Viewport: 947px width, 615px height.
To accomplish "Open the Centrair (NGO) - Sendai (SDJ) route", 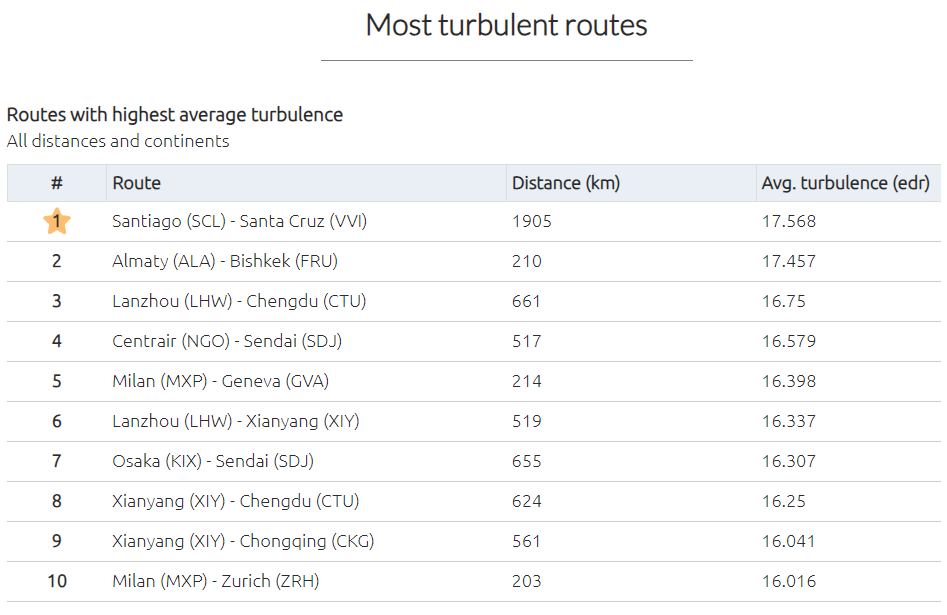I will pos(227,341).
